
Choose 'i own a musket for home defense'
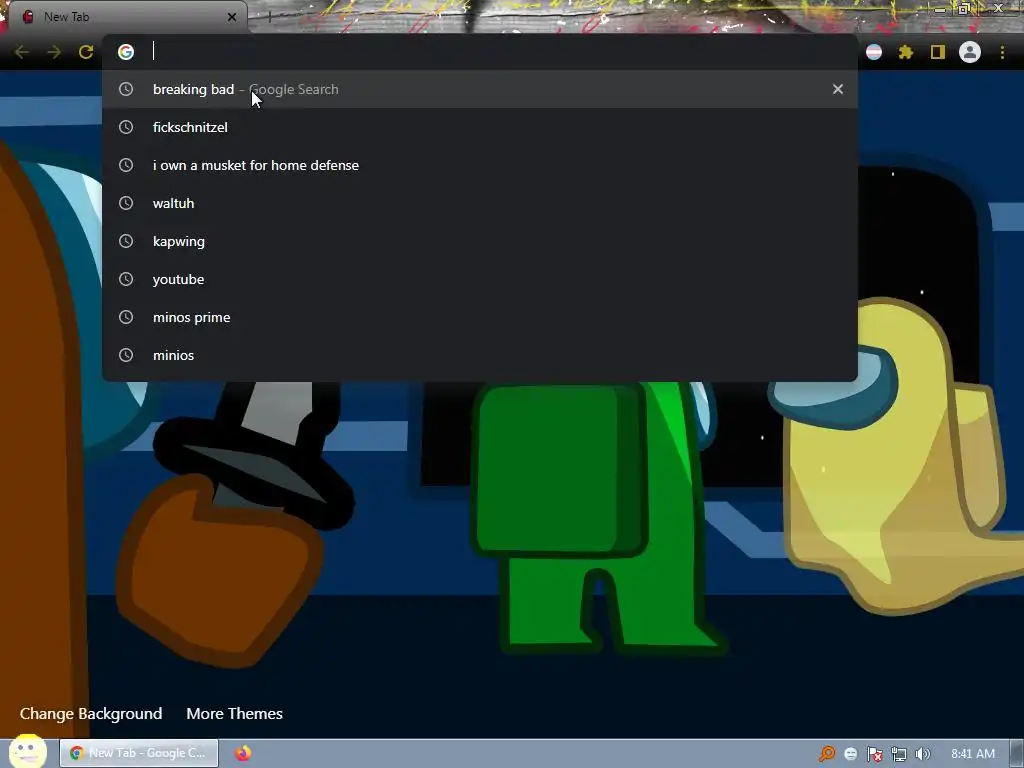[480, 165]
